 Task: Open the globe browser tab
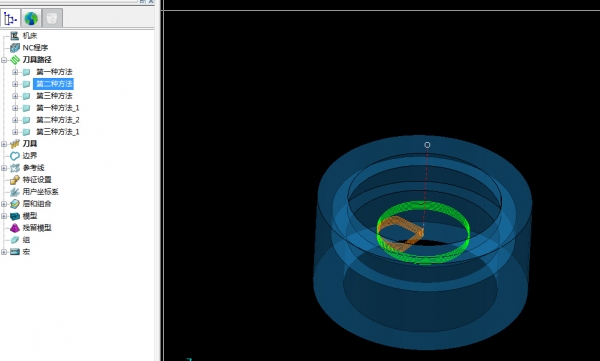(31, 18)
